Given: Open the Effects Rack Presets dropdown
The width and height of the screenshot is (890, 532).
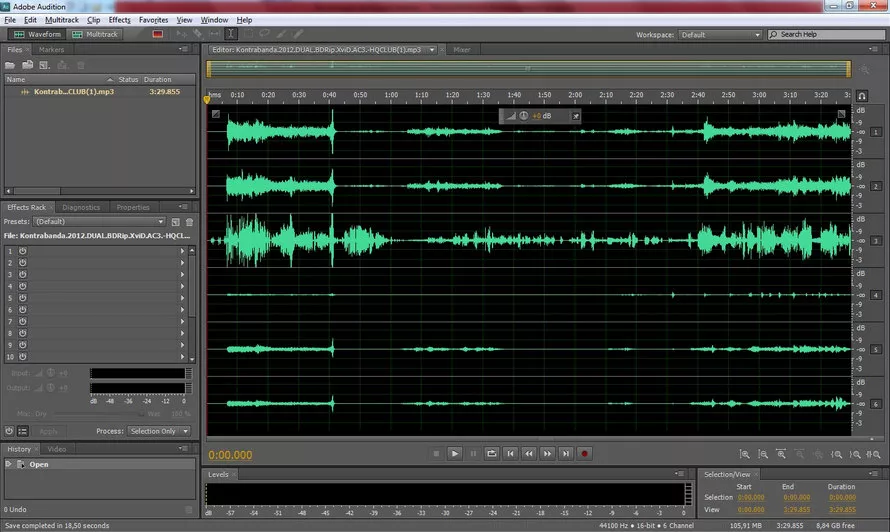Looking at the screenshot, I should point(99,221).
